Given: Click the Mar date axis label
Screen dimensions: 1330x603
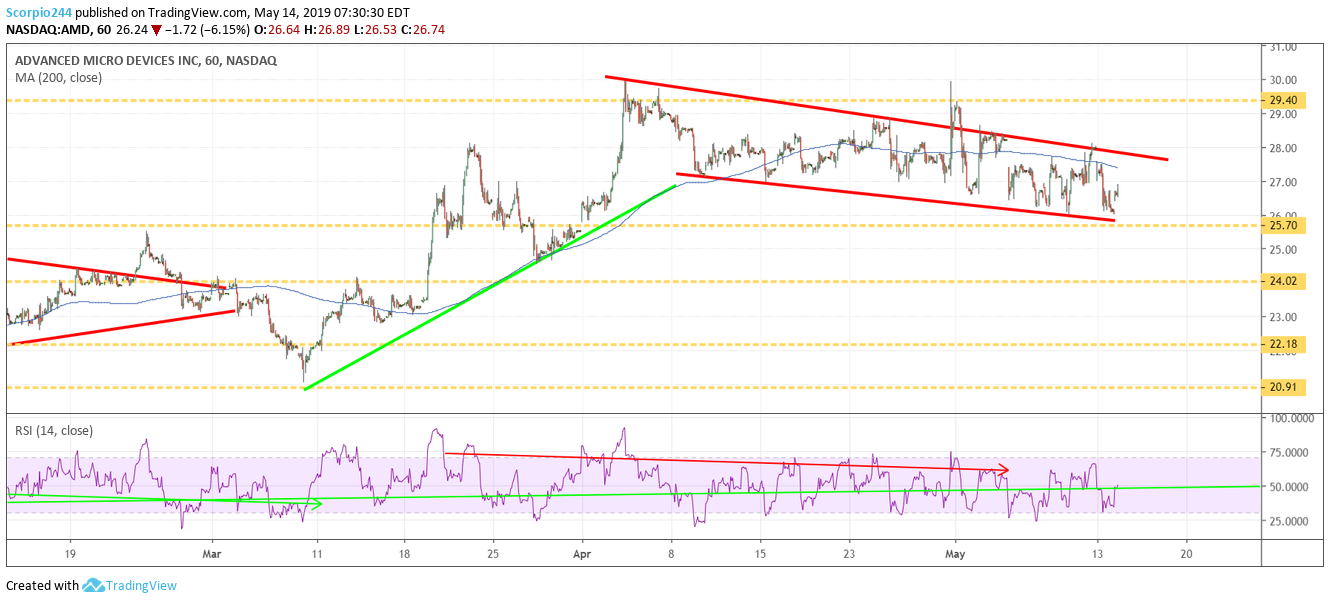Looking at the screenshot, I should [212, 553].
